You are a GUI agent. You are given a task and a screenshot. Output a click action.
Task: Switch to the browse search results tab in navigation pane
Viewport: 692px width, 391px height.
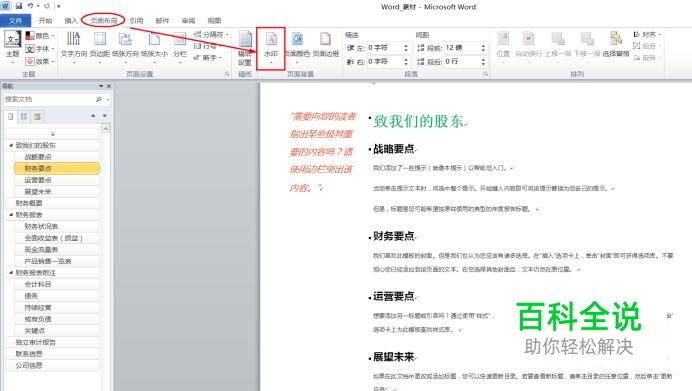[37, 117]
